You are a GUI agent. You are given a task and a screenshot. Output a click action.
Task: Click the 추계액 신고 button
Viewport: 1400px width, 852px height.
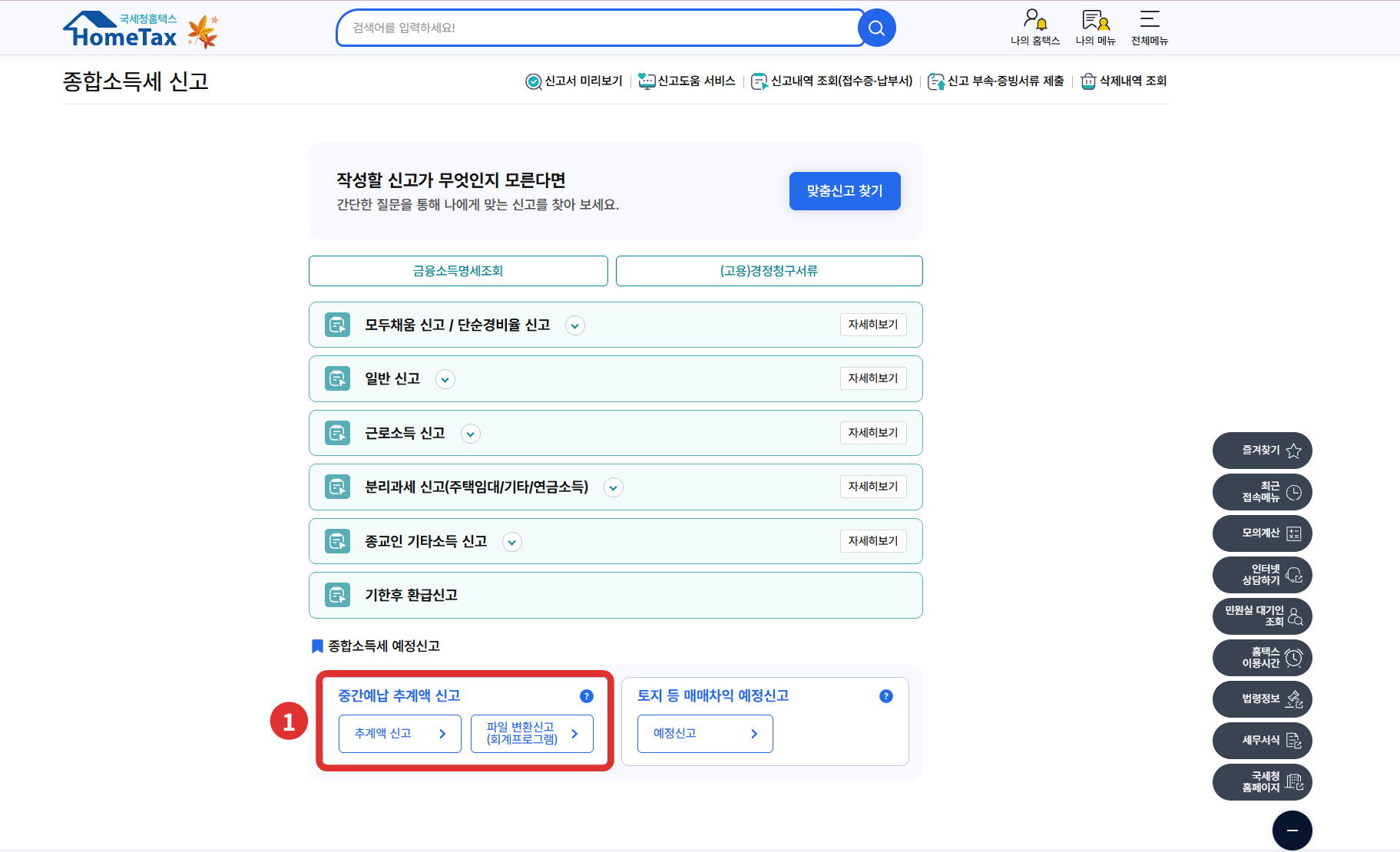(400, 734)
